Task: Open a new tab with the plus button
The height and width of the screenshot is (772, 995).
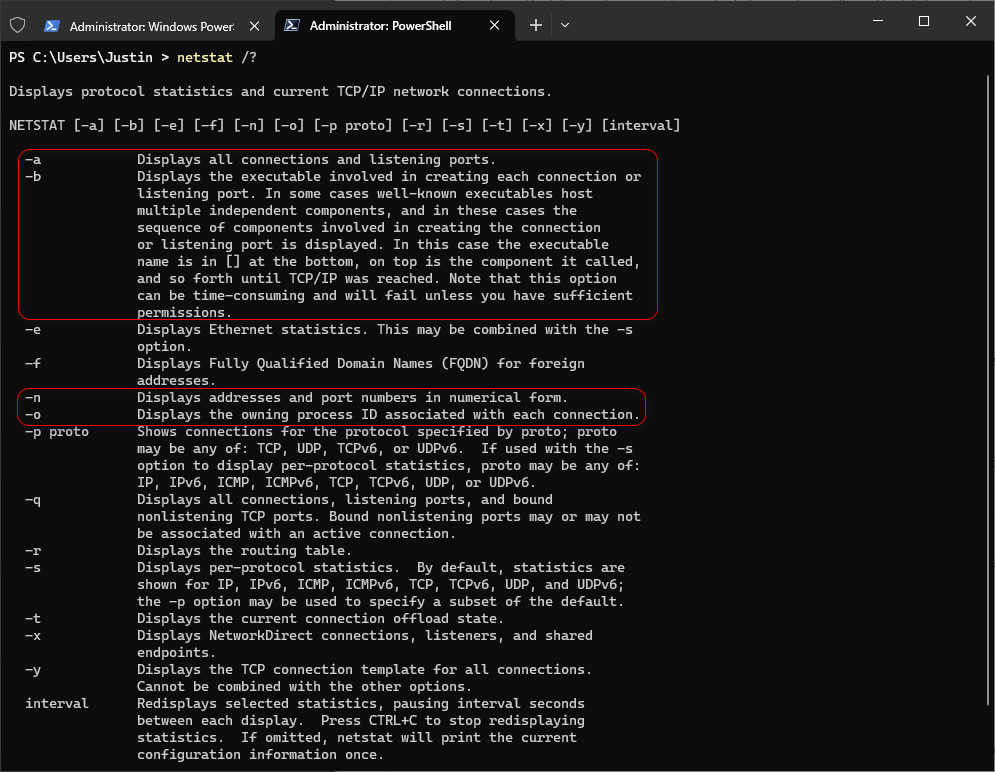Action: 536,25
